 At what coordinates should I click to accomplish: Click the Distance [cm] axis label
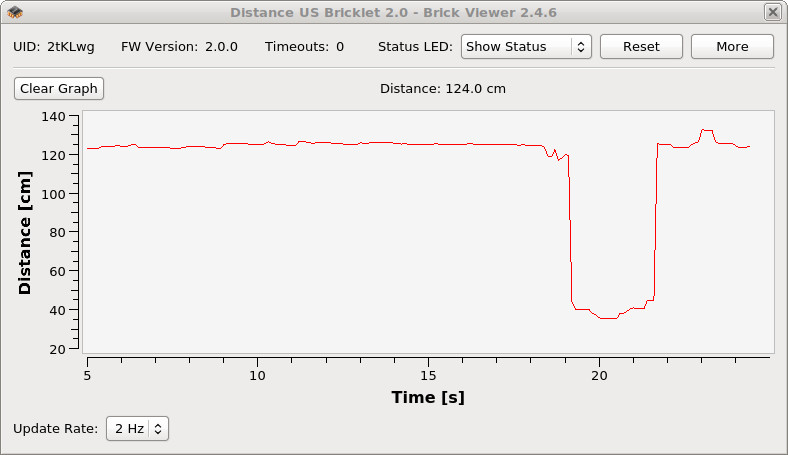coord(25,232)
